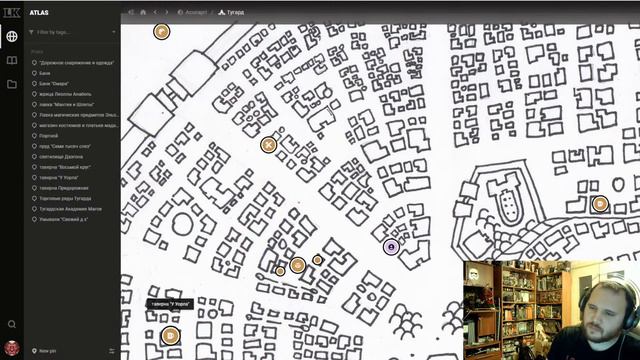Select the pin under the "У Уорла" tooltip
This screenshot has width=640, height=360.
171,336
